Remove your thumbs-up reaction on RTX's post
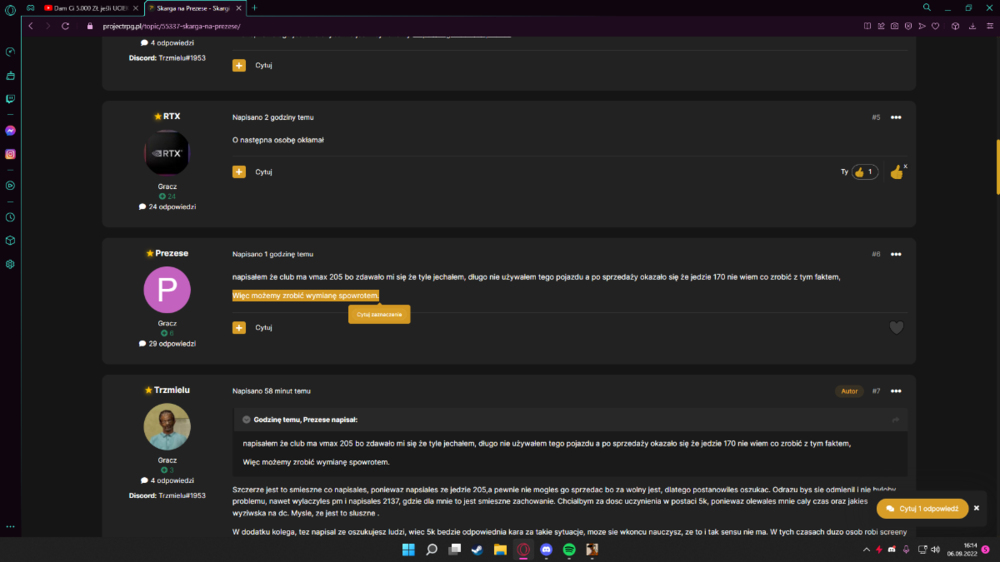 click(x=897, y=172)
